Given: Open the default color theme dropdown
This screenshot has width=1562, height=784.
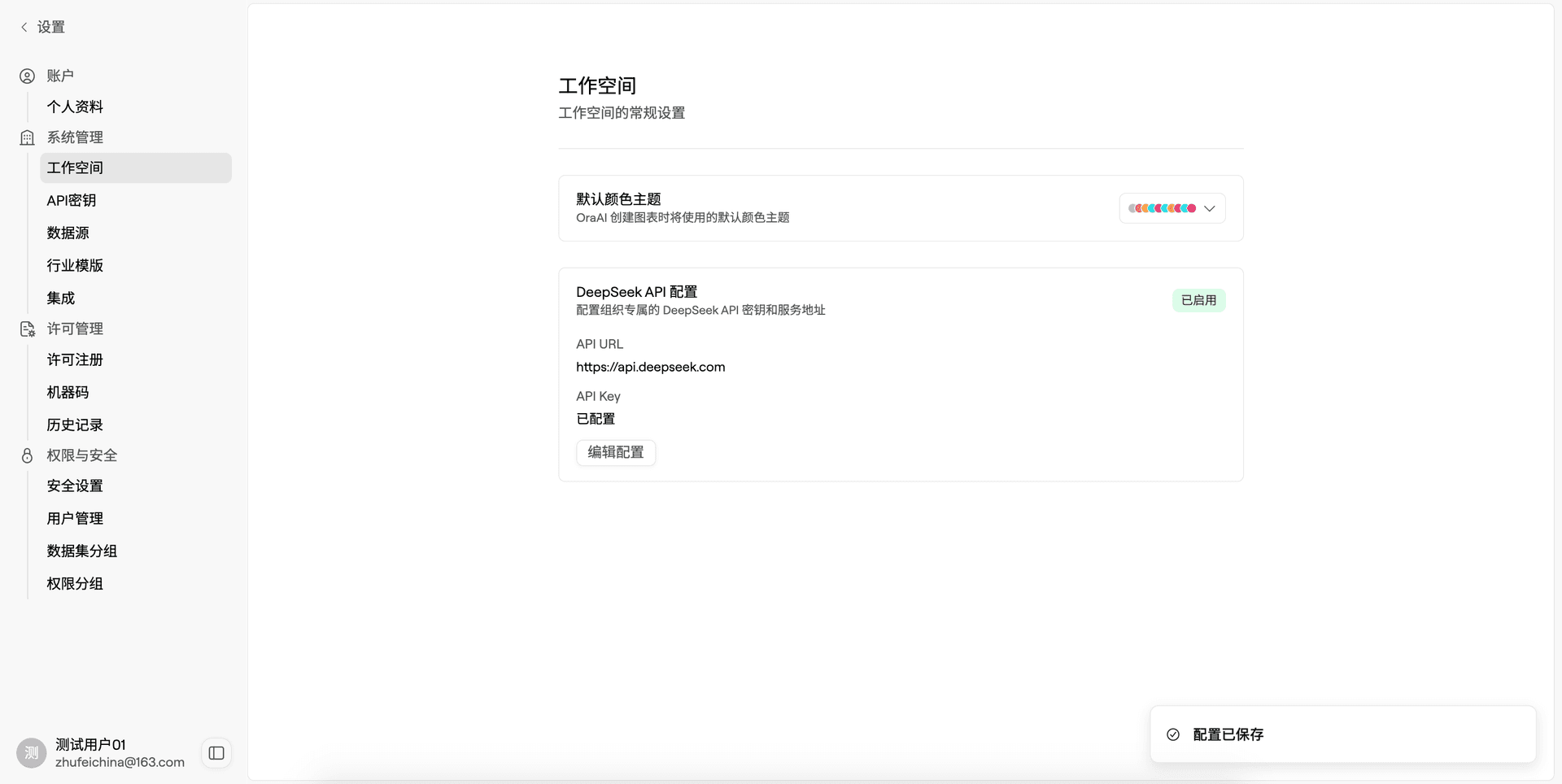Looking at the screenshot, I should (x=1210, y=208).
